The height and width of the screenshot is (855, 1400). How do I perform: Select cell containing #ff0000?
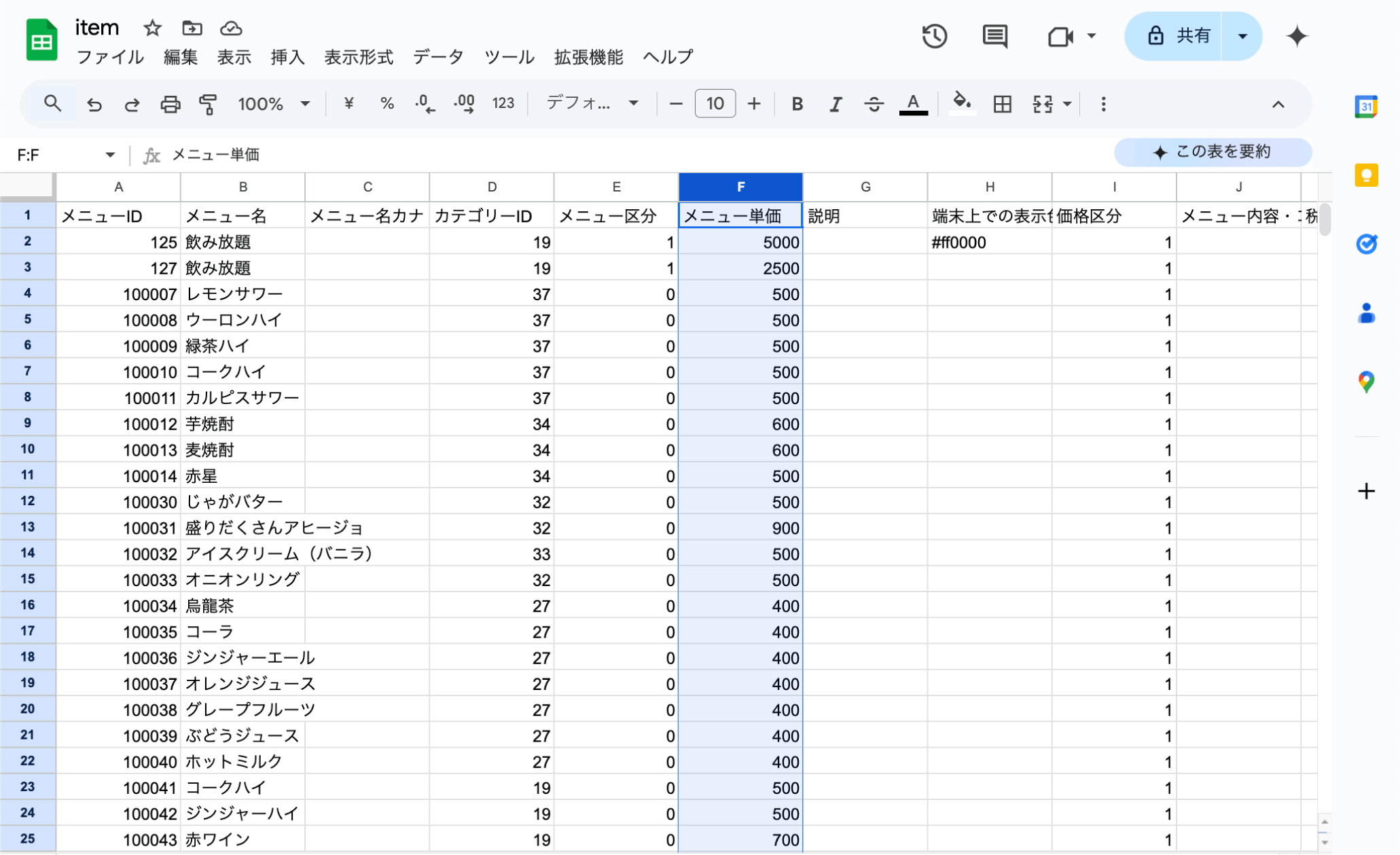point(990,242)
